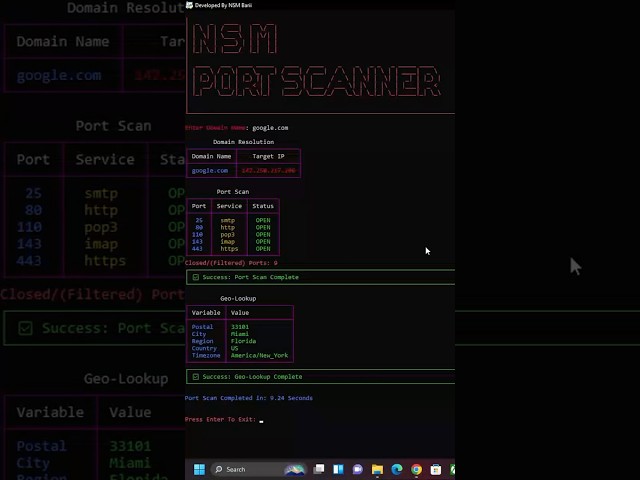This screenshot has height=480, width=640.
Task: Click the 'smtp' service entry
Action: pyautogui.click(x=228, y=220)
